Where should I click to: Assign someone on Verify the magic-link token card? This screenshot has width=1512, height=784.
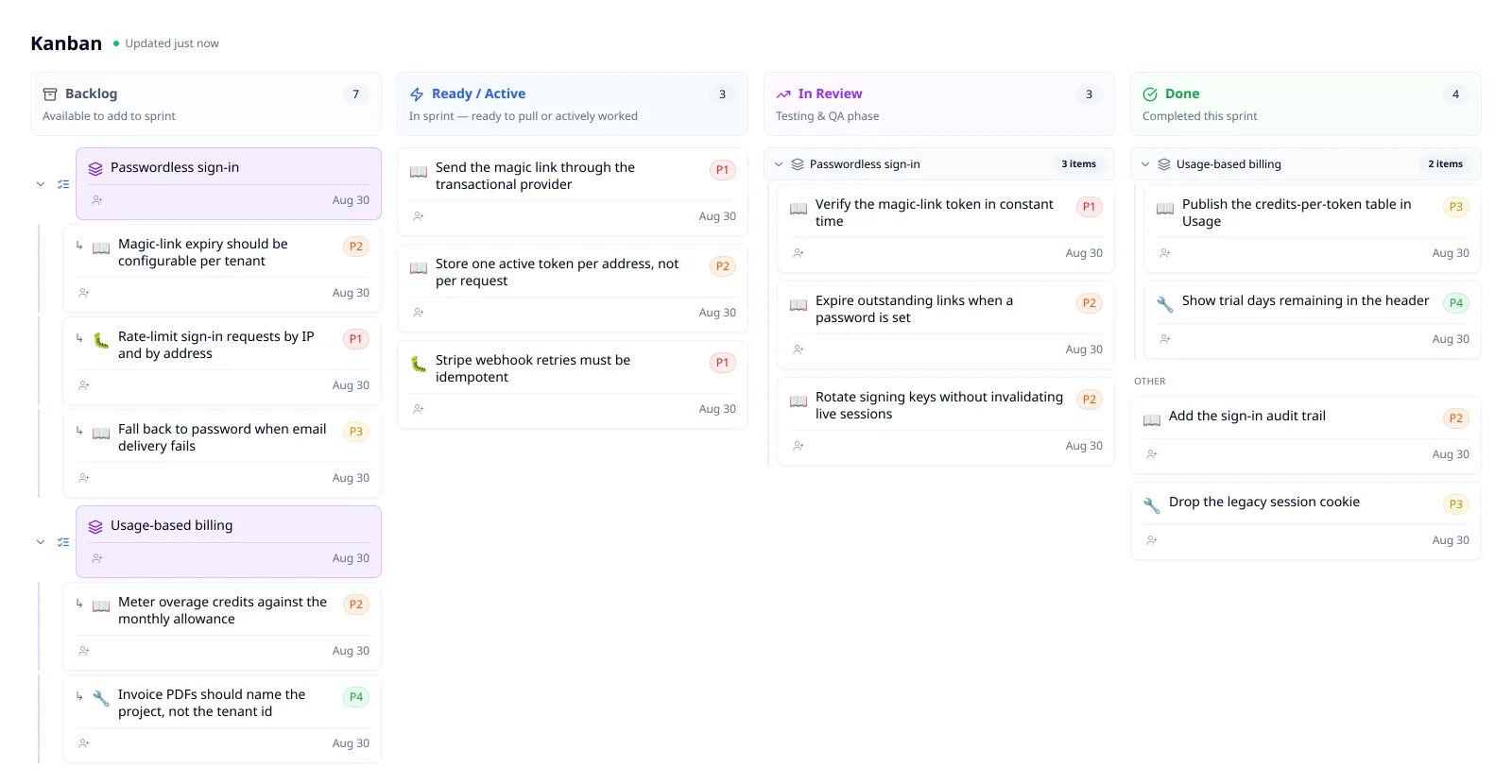click(x=799, y=253)
